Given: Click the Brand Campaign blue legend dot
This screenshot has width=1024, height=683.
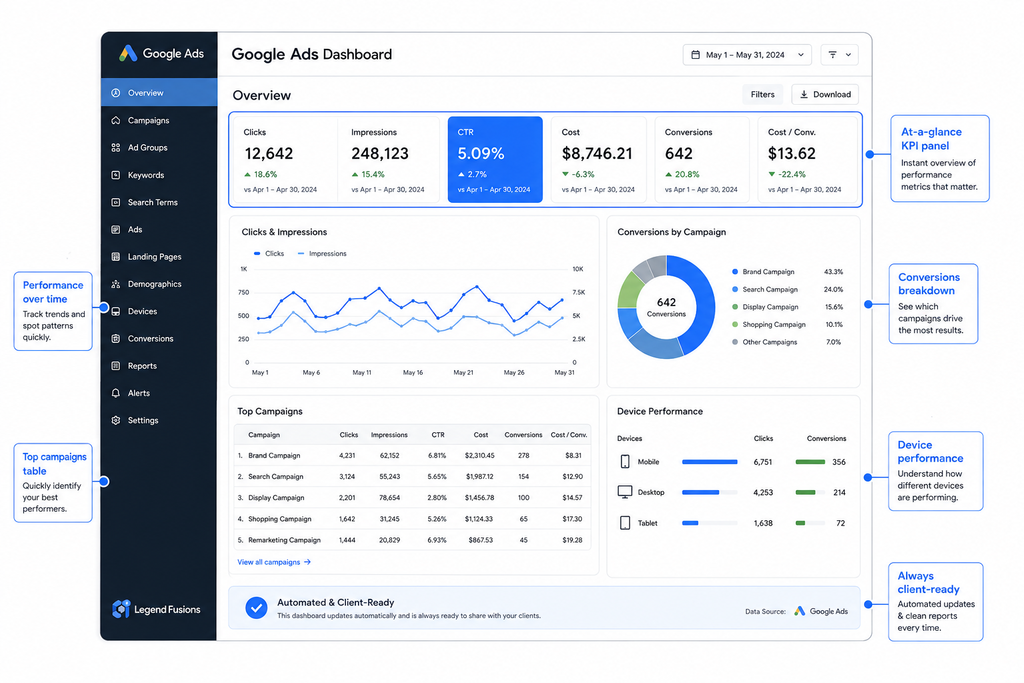Looking at the screenshot, I should click(735, 272).
